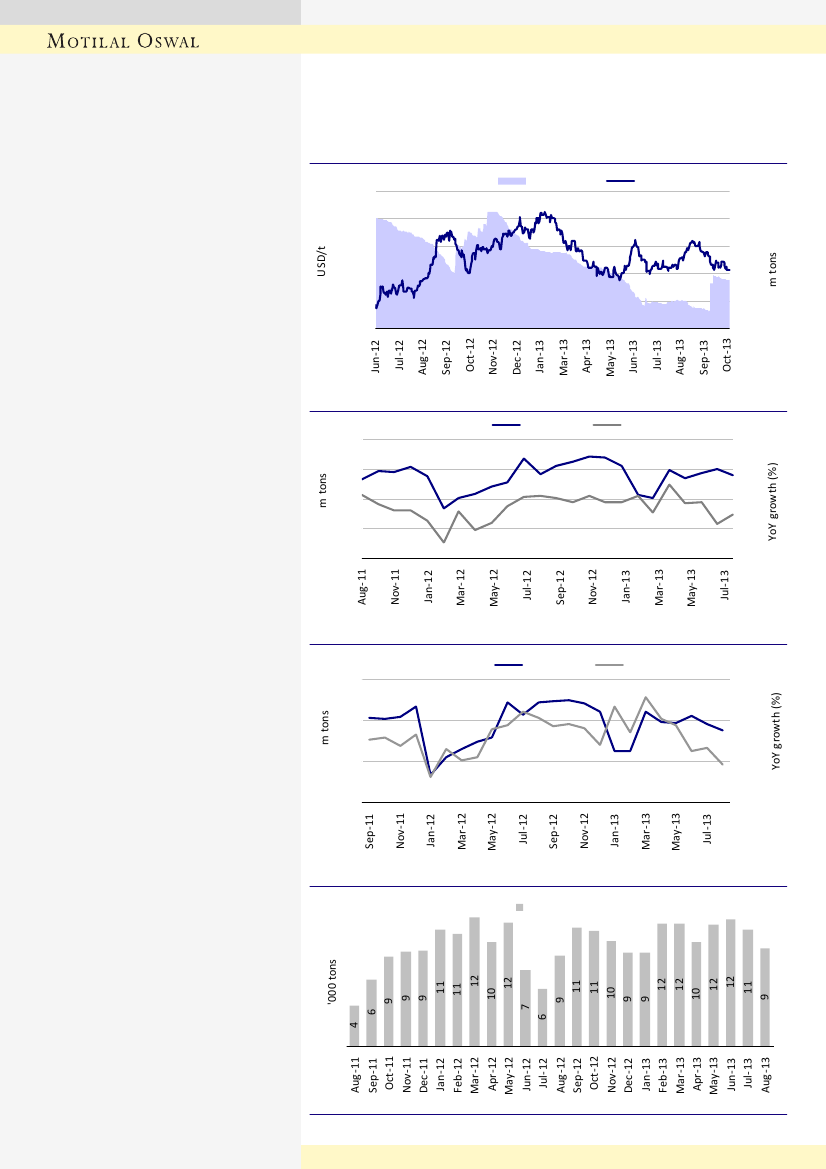The height and width of the screenshot is (1169, 826).
Task: Click the Aug-11 date label on second line chart
Action: pyautogui.click(x=363, y=587)
